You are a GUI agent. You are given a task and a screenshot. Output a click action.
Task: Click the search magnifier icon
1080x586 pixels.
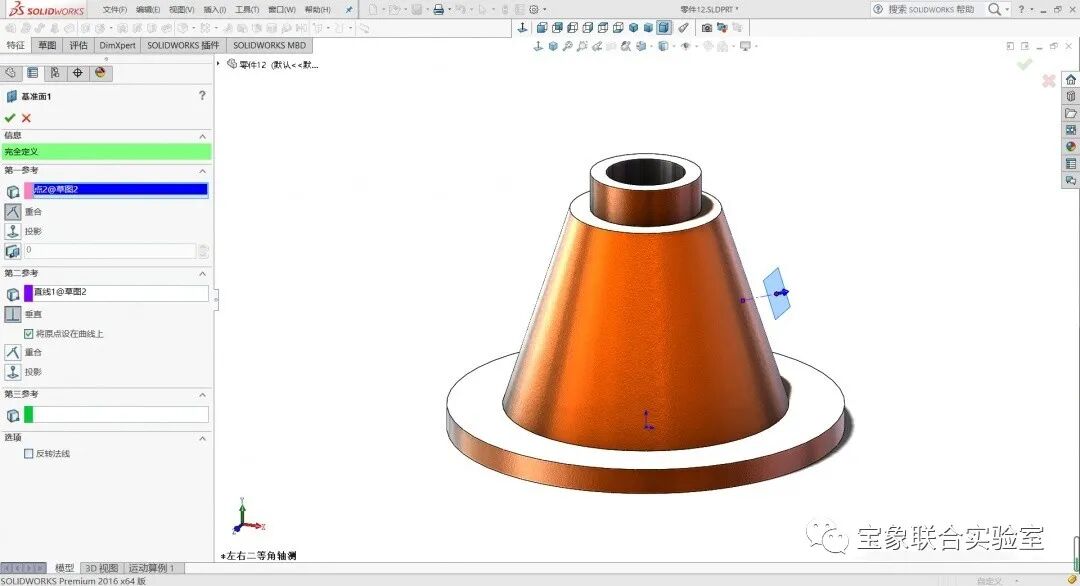994,9
